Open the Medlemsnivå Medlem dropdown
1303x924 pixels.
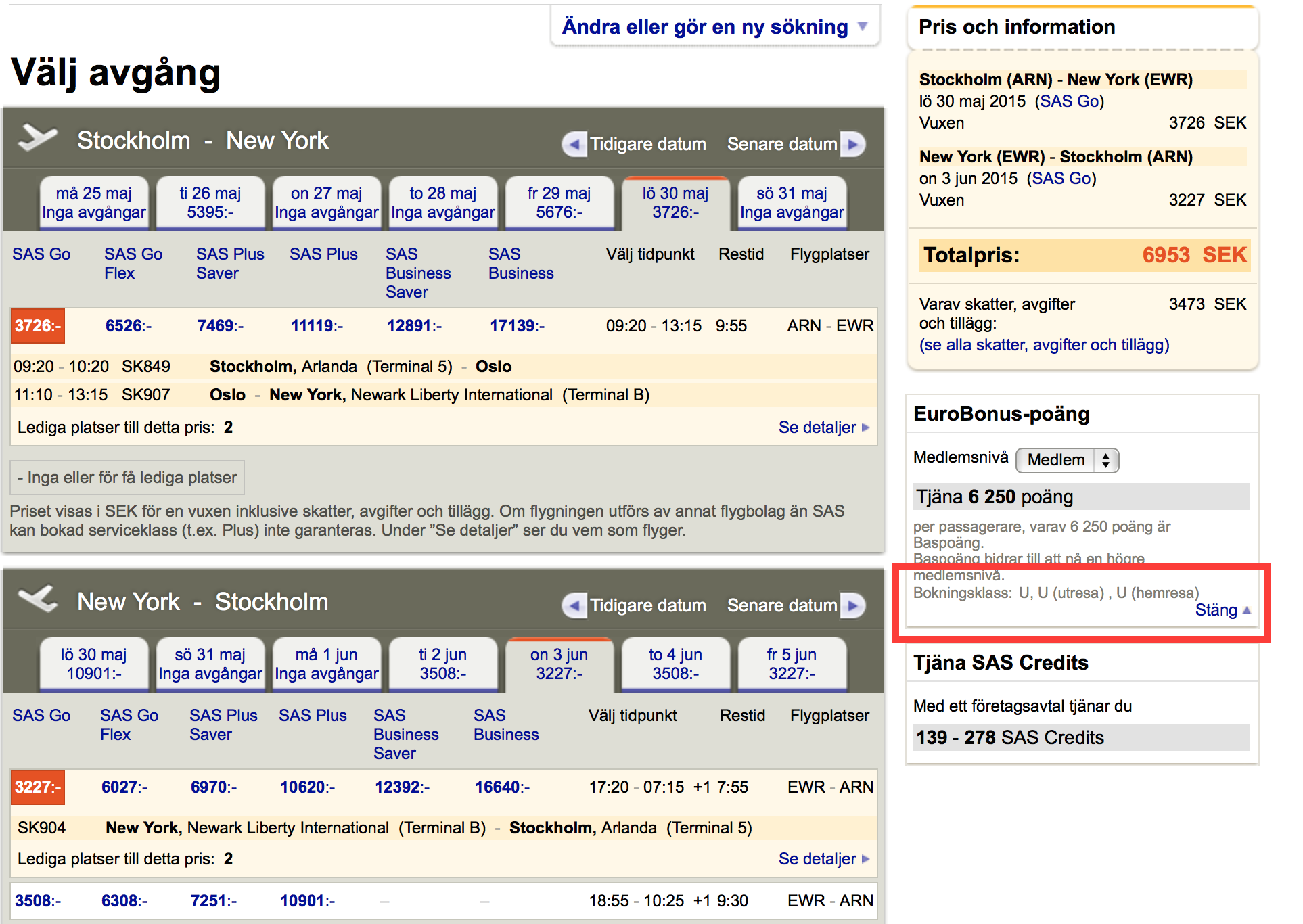click(1067, 460)
